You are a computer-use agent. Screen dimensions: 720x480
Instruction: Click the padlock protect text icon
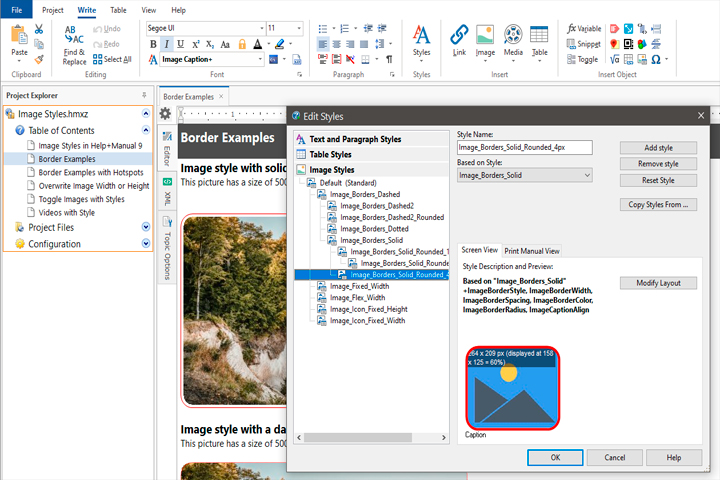tap(242, 44)
